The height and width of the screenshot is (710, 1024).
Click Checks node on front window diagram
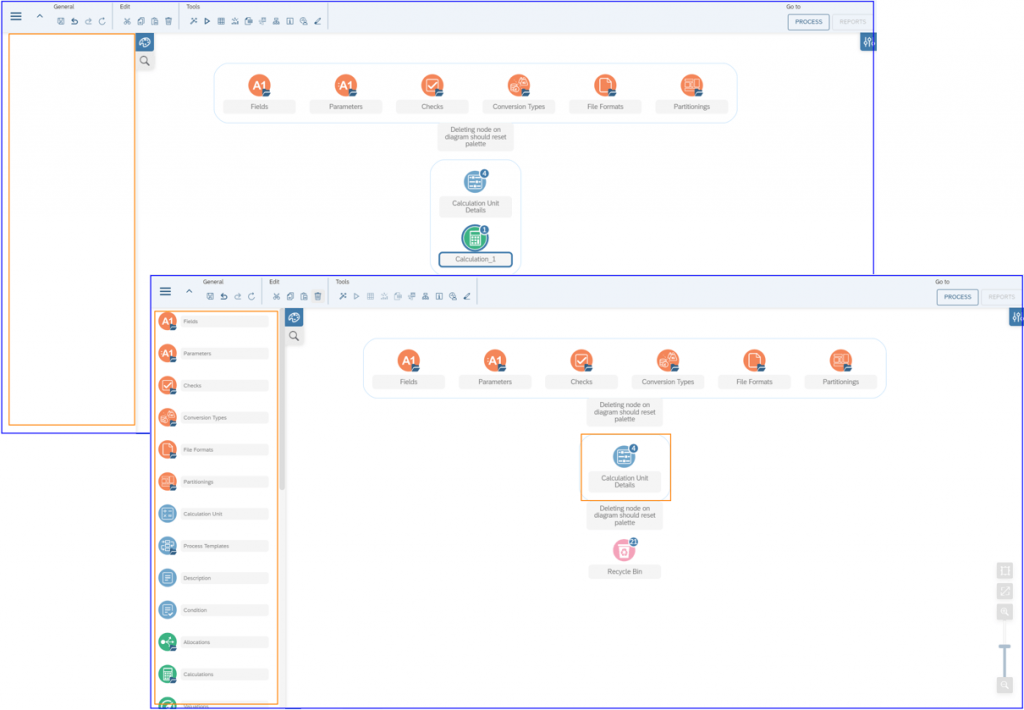[581, 368]
